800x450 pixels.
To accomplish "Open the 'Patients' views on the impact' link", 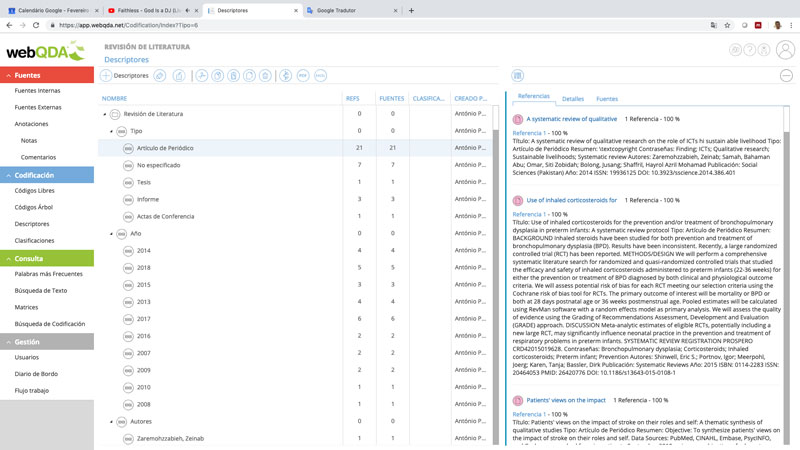I will tap(566, 400).
